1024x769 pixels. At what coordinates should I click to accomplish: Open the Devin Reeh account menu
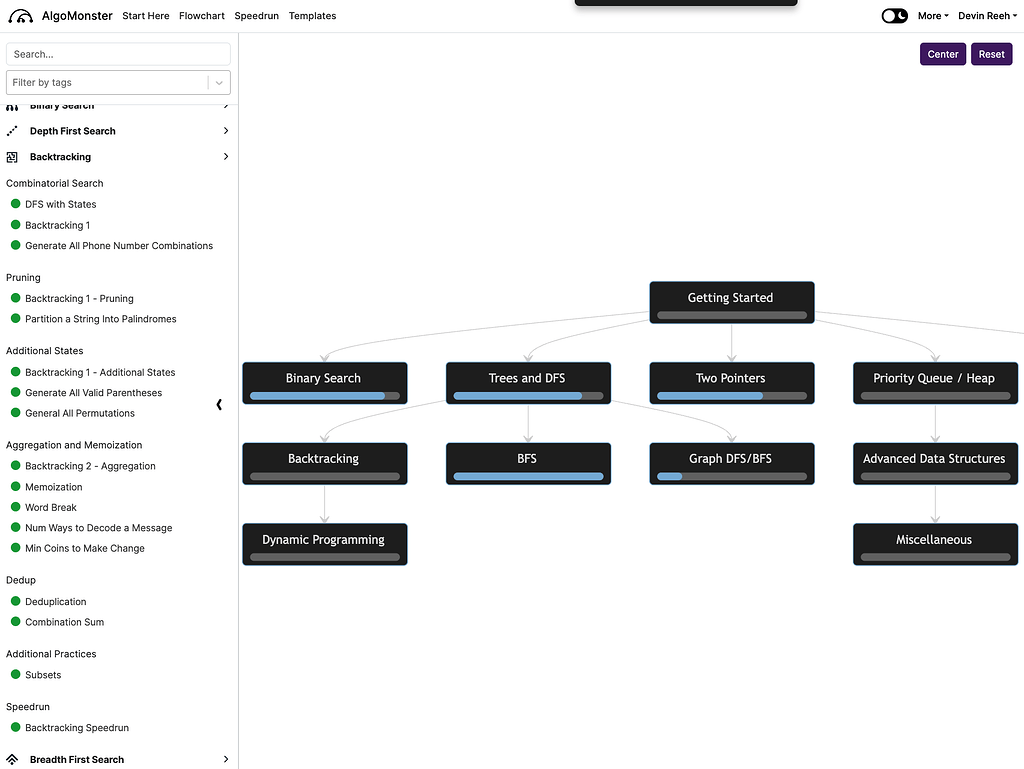tap(987, 16)
